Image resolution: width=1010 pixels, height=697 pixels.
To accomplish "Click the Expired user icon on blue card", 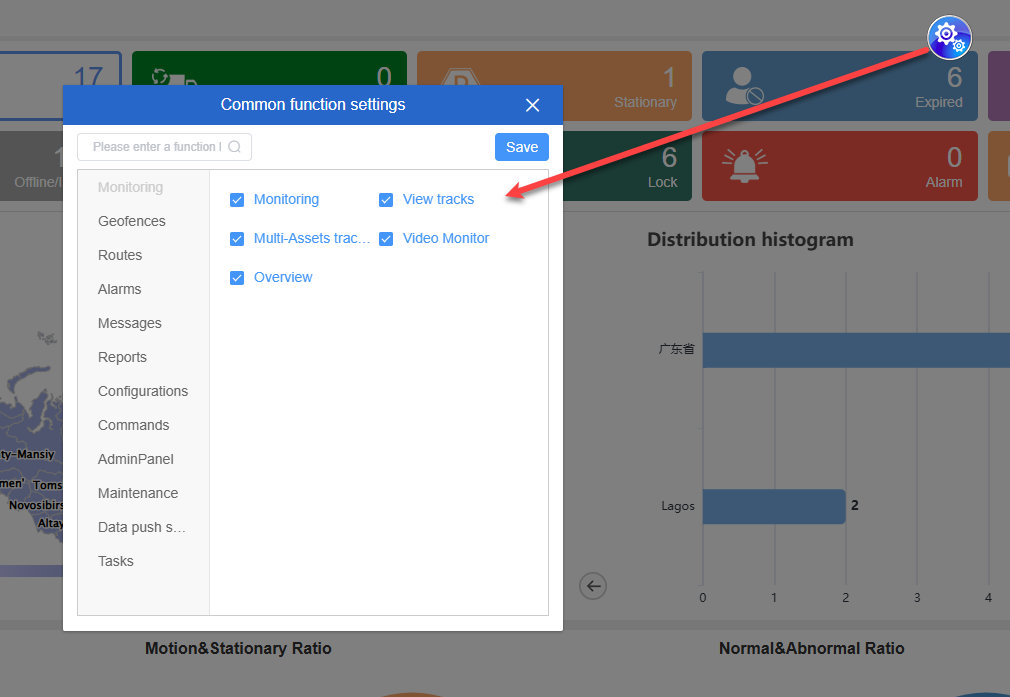I will click(745, 87).
